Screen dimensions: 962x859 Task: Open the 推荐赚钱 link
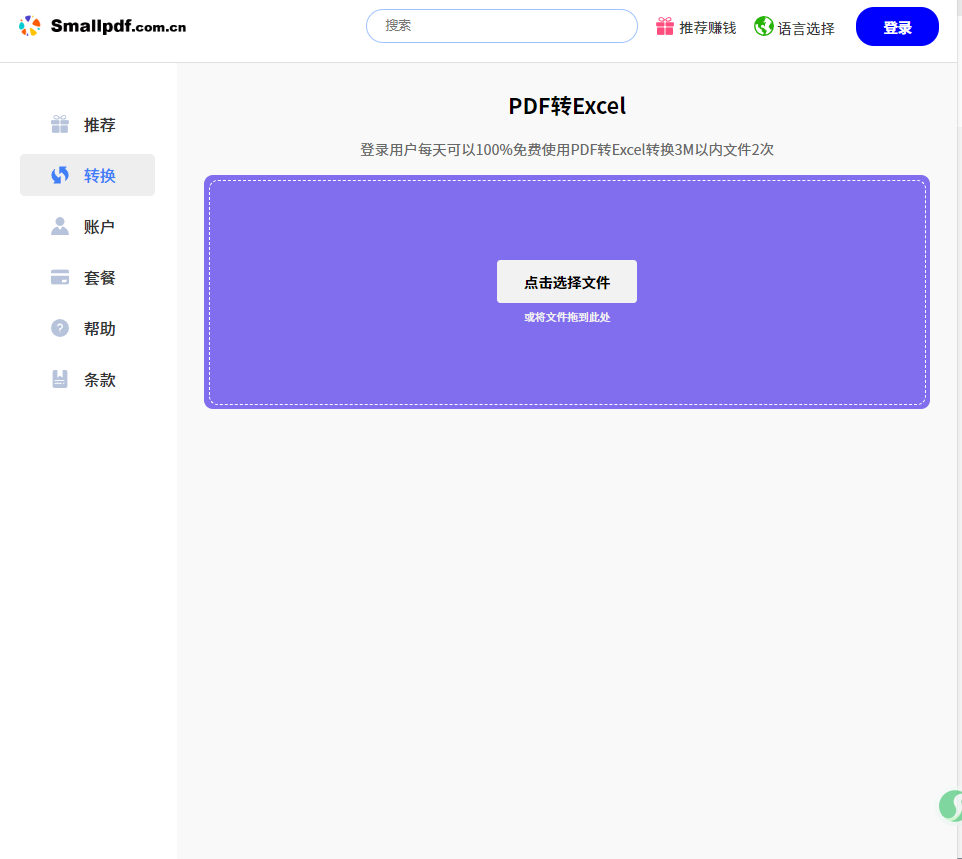tap(707, 28)
